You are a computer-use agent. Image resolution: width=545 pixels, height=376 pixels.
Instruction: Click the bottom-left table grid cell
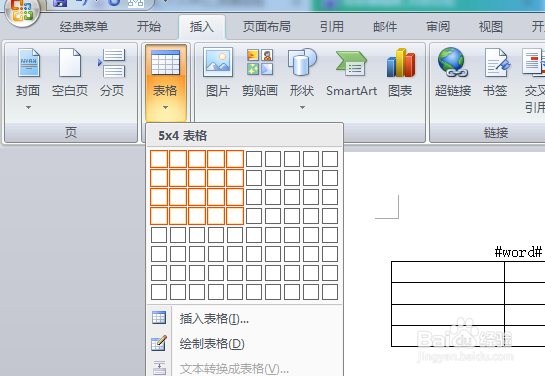tap(159, 292)
